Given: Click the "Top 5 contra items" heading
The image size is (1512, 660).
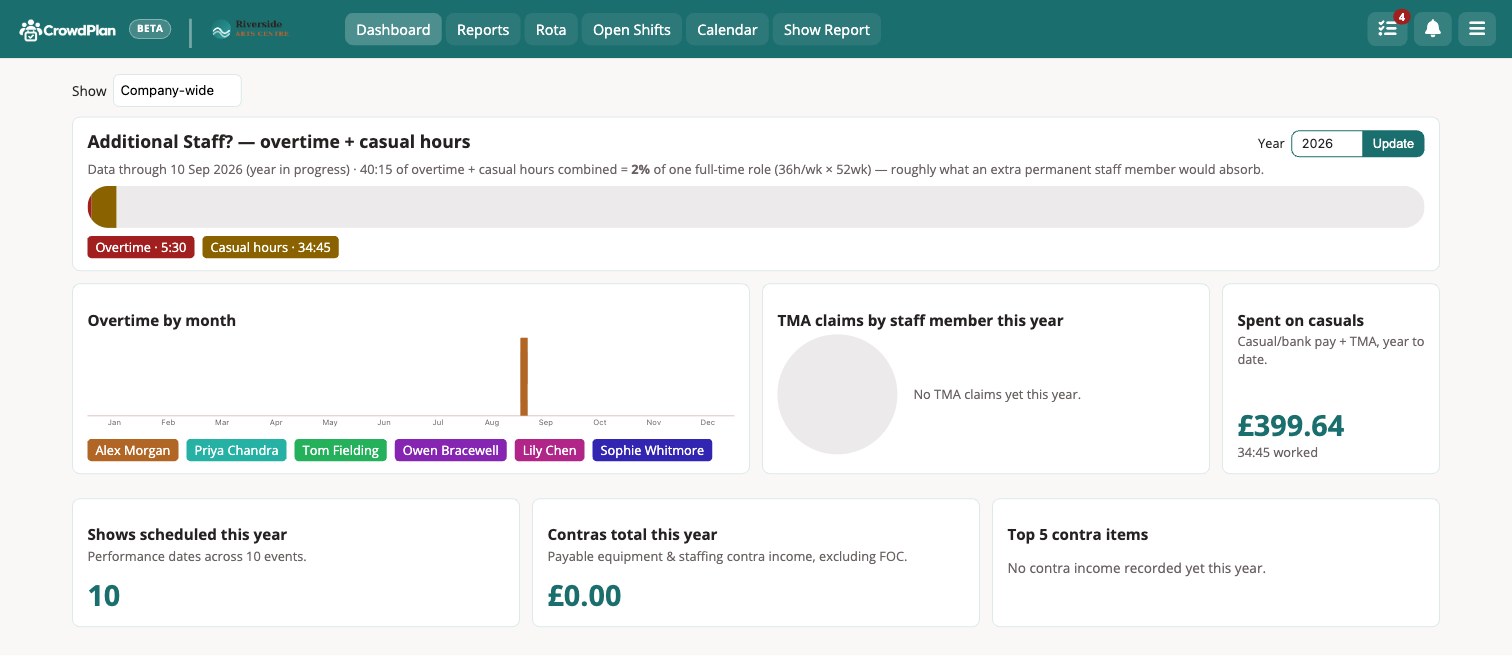Looking at the screenshot, I should click(1078, 534).
